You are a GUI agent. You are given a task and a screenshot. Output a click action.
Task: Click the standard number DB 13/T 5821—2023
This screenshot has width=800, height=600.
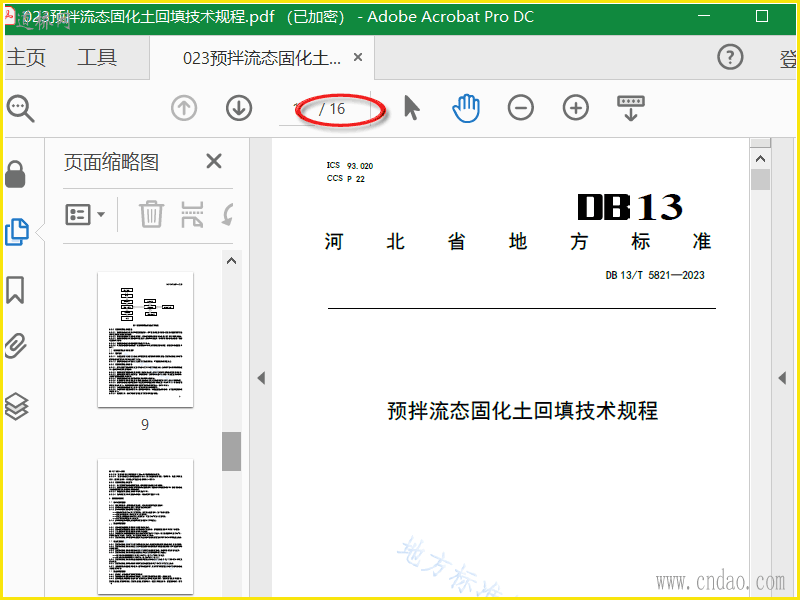655,275
